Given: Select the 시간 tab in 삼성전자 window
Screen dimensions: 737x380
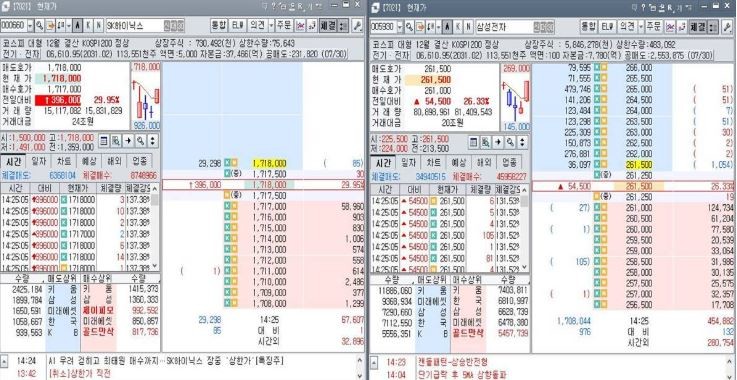Looking at the screenshot, I should 383,163.
